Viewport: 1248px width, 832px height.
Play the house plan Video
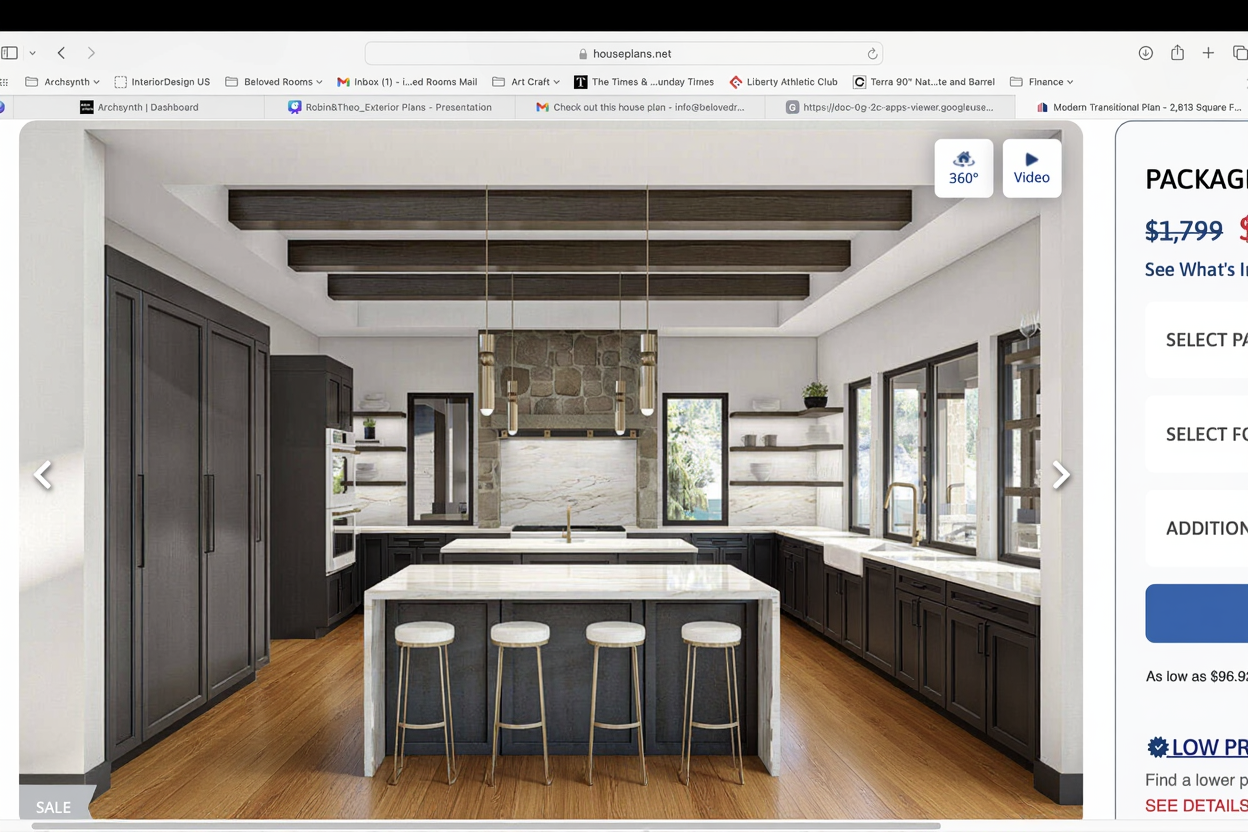(1031, 168)
